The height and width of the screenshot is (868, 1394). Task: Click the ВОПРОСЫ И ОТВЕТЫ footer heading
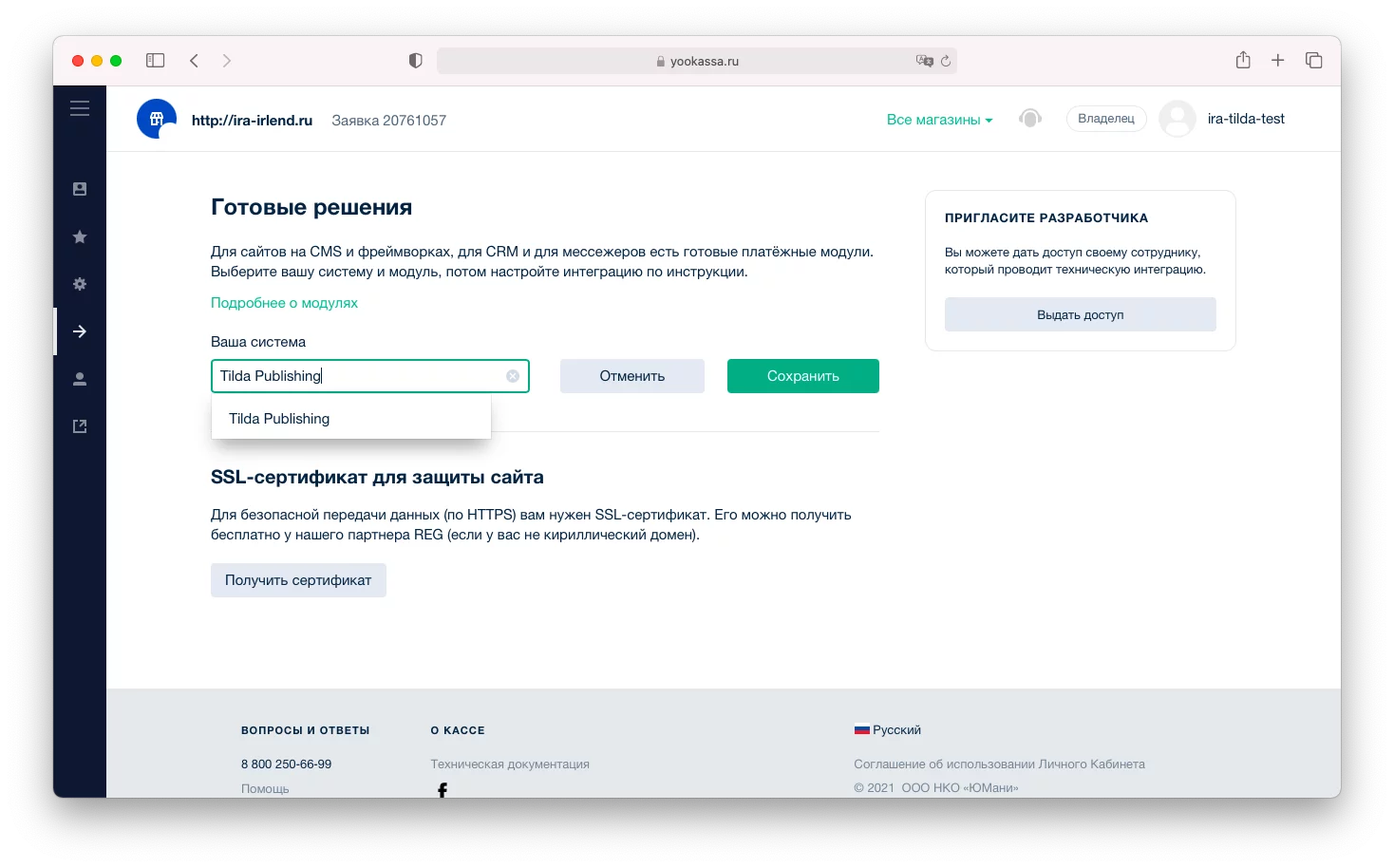click(x=306, y=730)
